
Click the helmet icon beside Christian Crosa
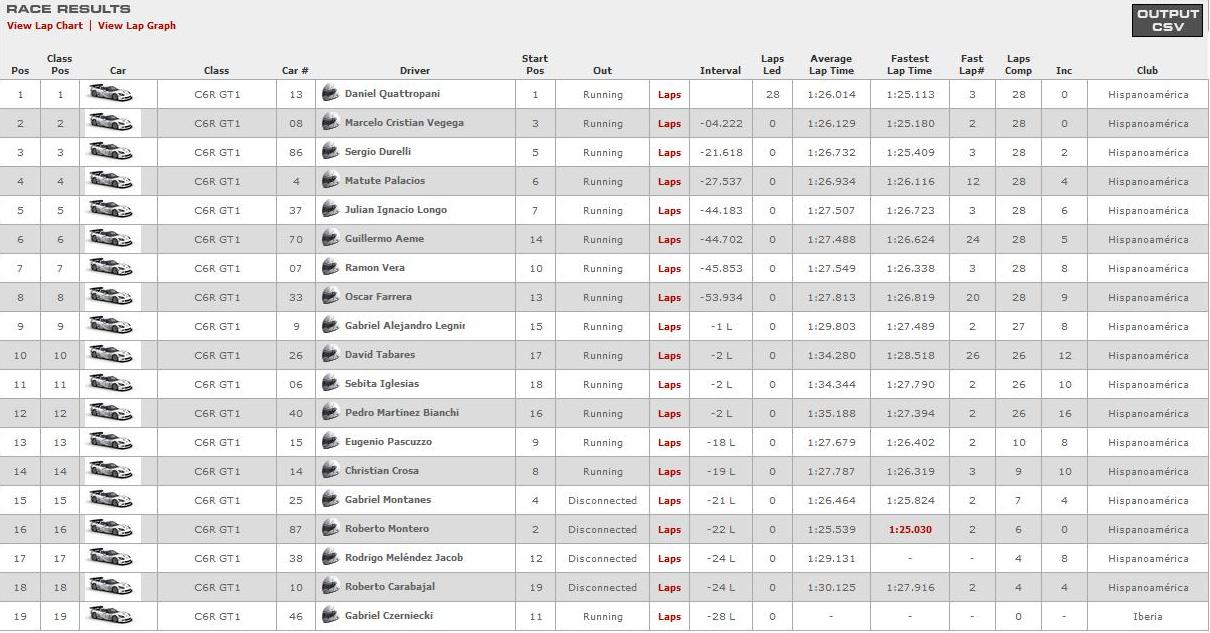[330, 471]
